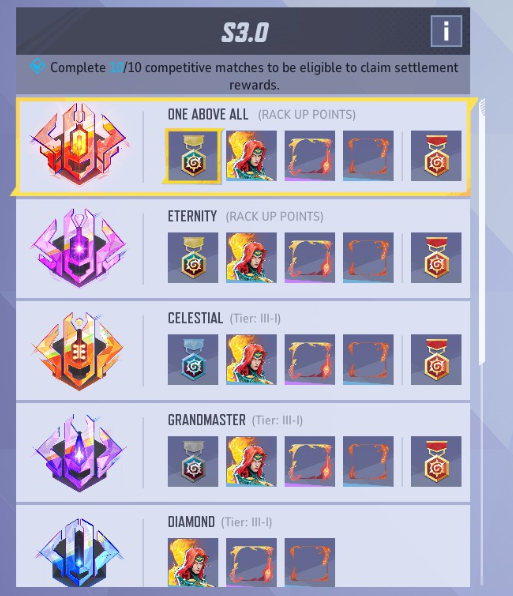Click the rank list scrollbar
Viewport: 513px width, 596px height.
pos(482,232)
